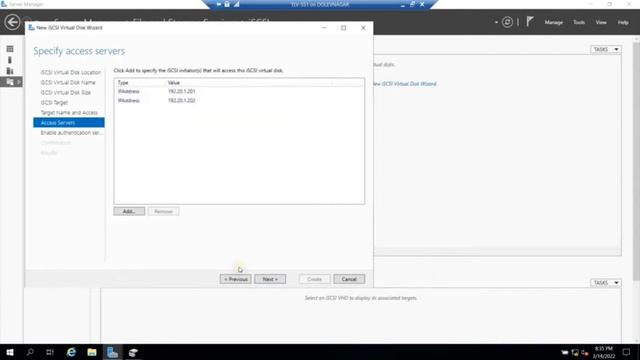Click the Previous button
This screenshot has width=640, height=360.
click(x=236, y=279)
